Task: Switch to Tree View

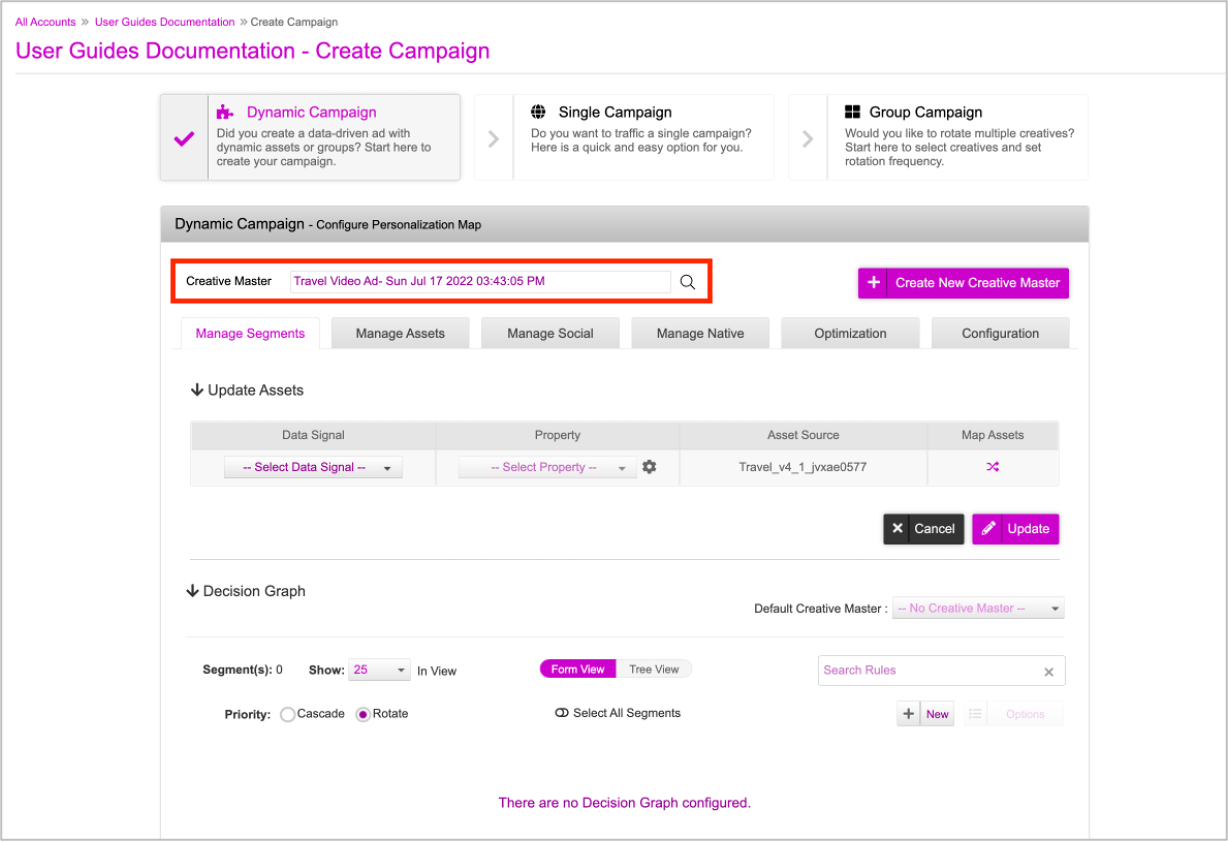Action: click(654, 669)
